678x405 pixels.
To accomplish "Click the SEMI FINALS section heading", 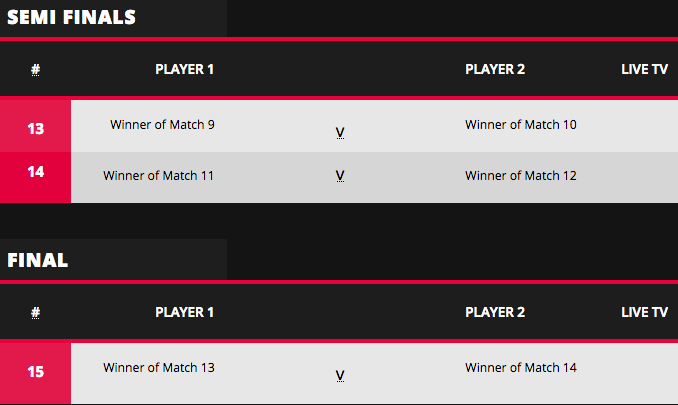I will point(71,17).
